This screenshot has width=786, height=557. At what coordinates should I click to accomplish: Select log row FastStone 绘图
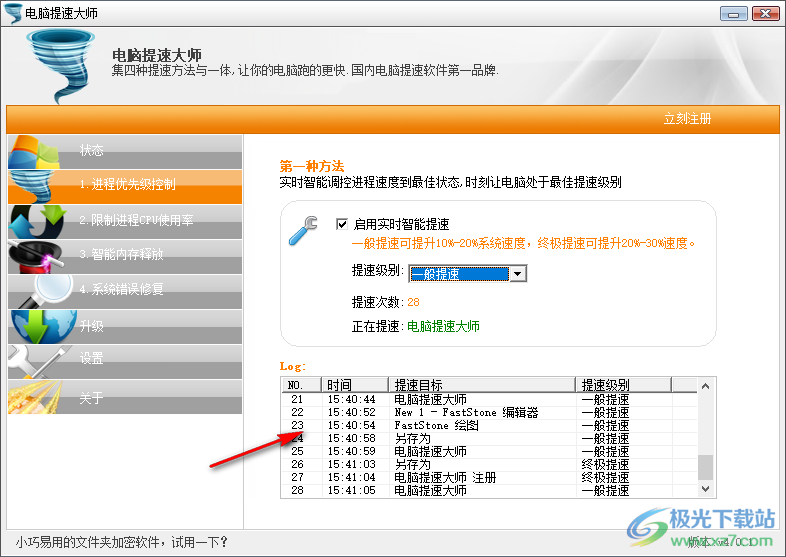click(489, 426)
